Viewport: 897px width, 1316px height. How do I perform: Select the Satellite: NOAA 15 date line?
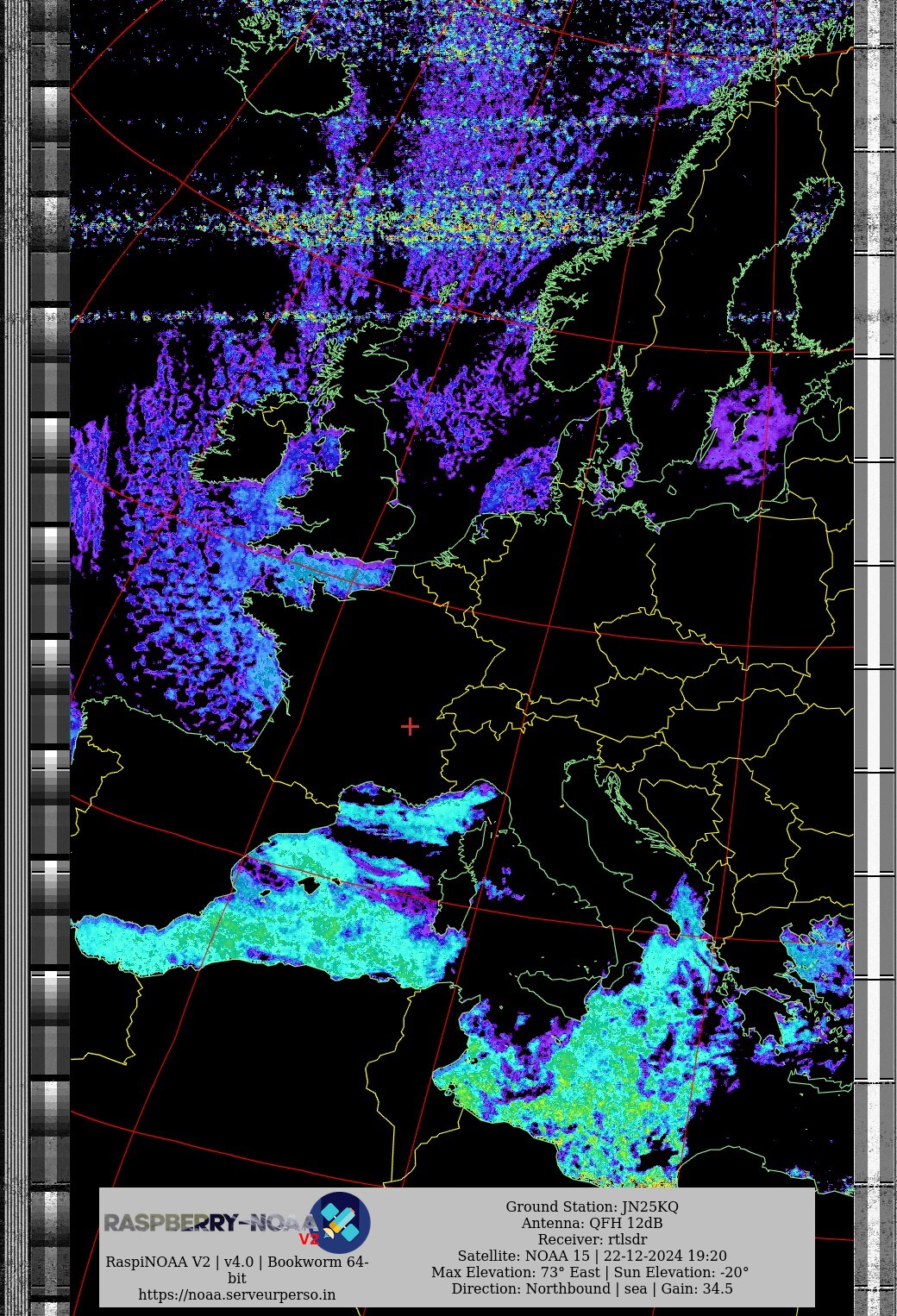592,1256
